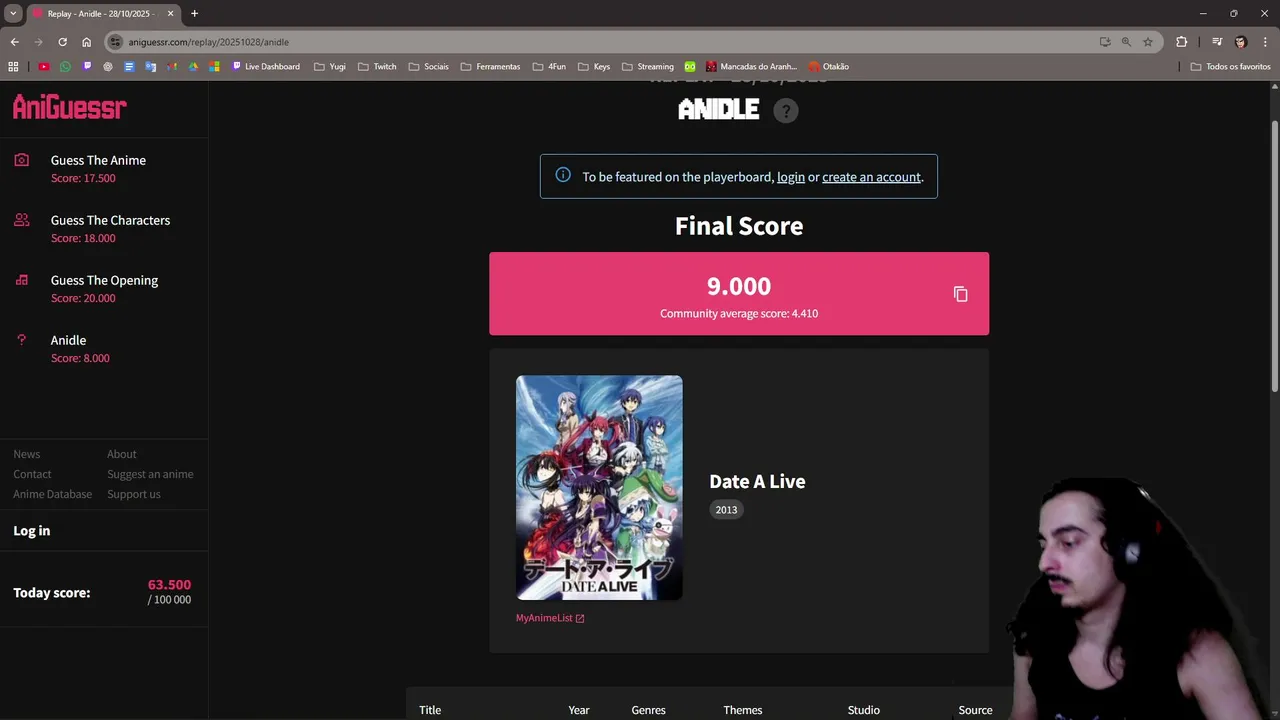Open the WhatsApp bookmark
This screenshot has width=1280, height=720.
pos(65,67)
